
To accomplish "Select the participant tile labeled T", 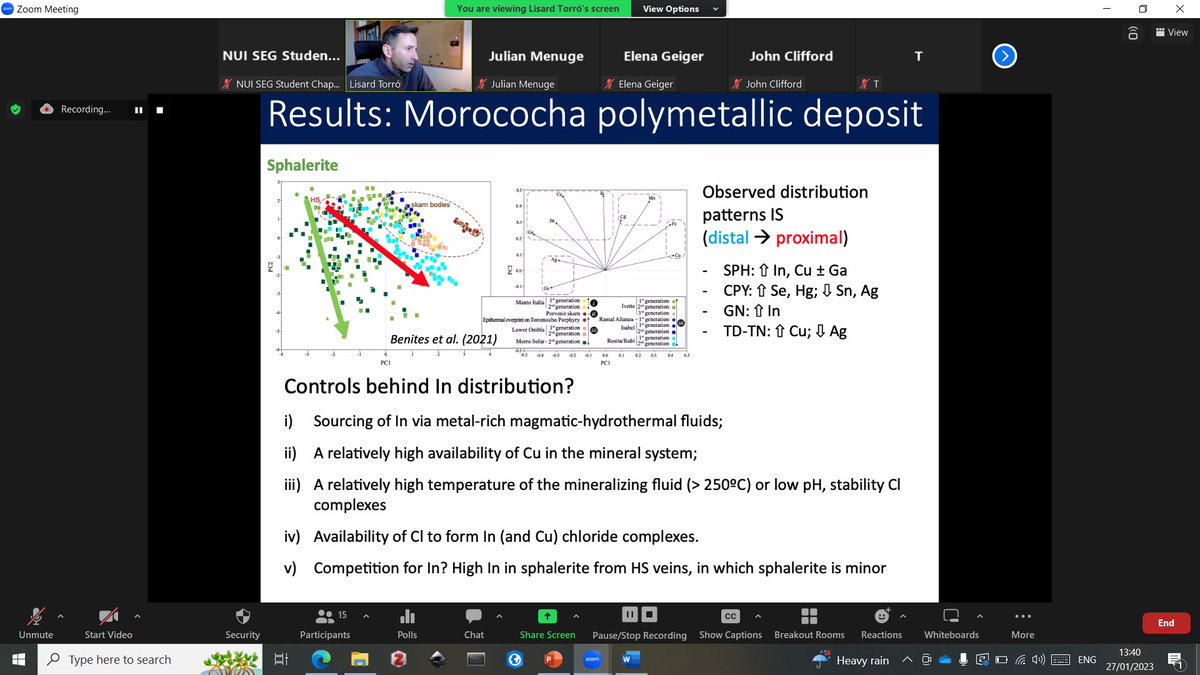I will click(918, 58).
